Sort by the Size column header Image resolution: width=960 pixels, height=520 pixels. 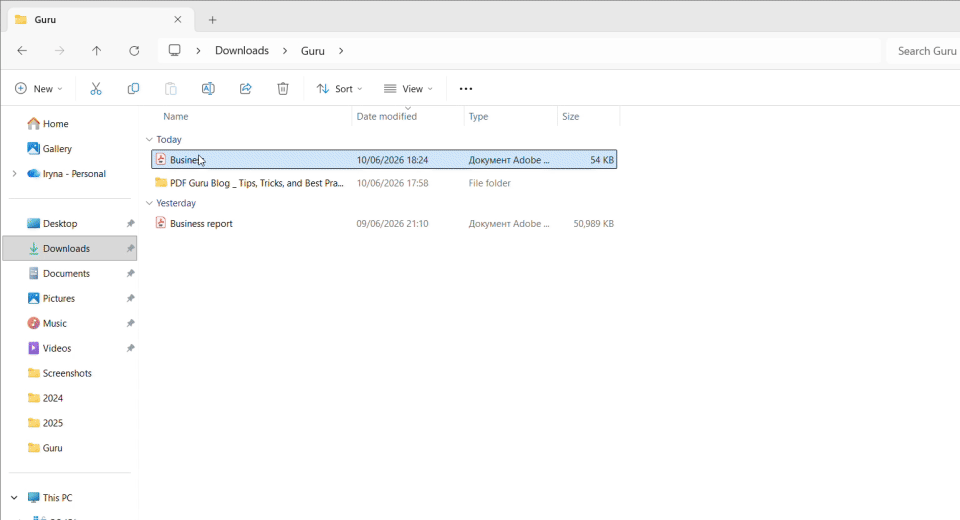pyautogui.click(x=571, y=116)
